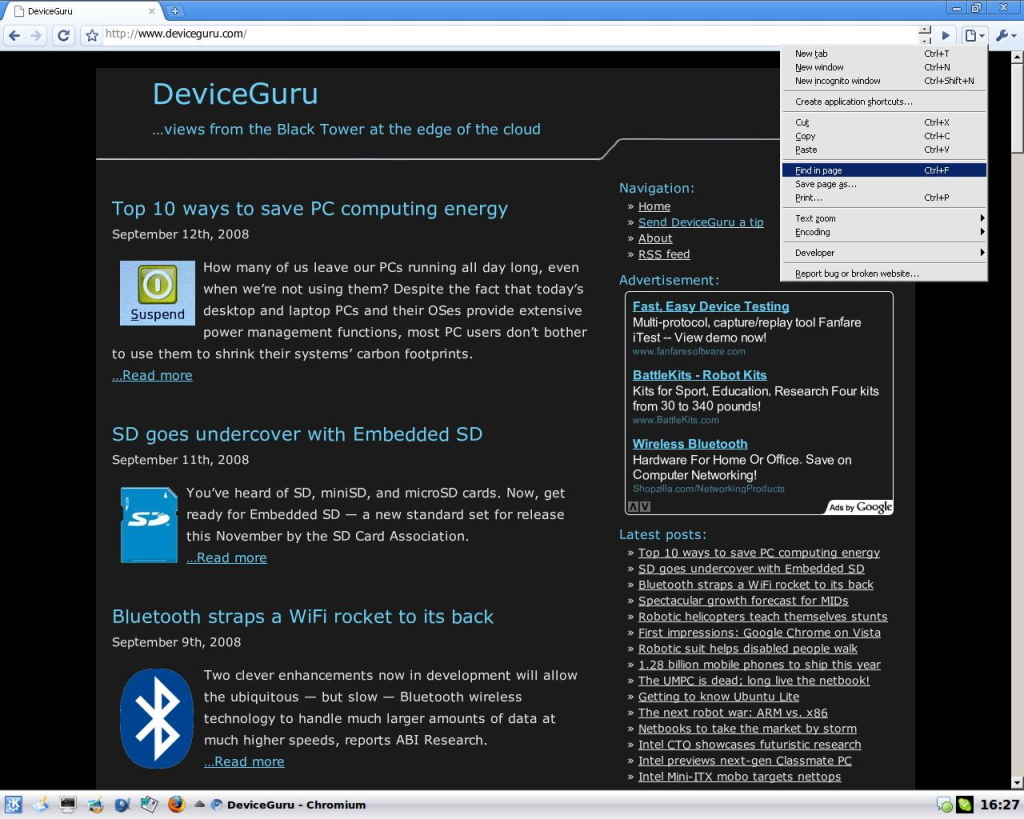Image resolution: width=1024 pixels, height=819 pixels.
Task: Open the address book taskbar icon
Action: click(x=149, y=805)
